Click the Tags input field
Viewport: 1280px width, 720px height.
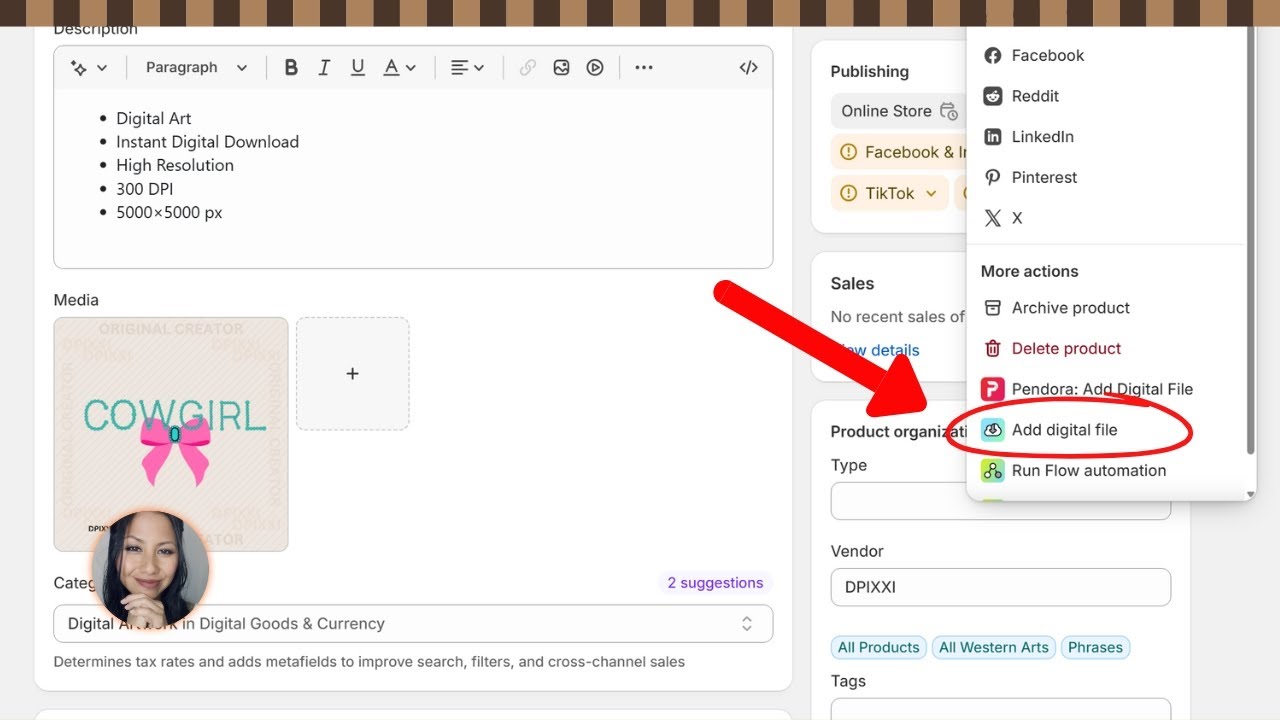click(x=1000, y=709)
